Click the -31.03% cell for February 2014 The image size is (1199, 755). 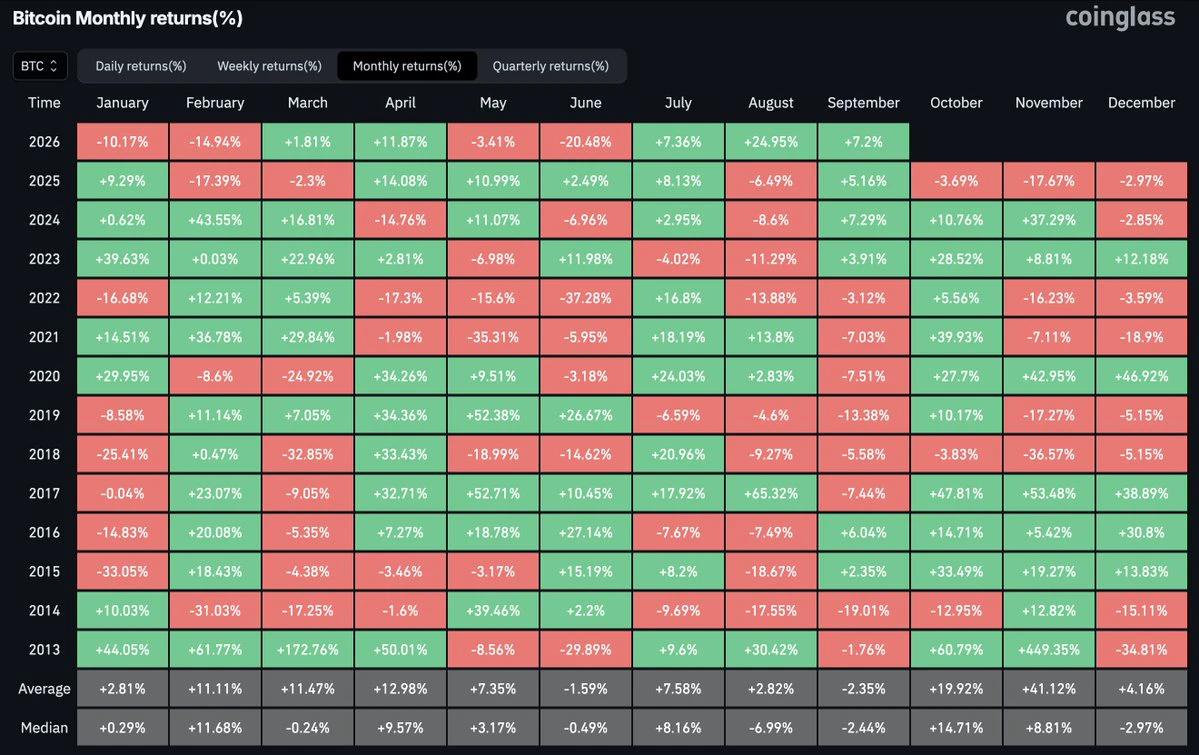click(215, 610)
